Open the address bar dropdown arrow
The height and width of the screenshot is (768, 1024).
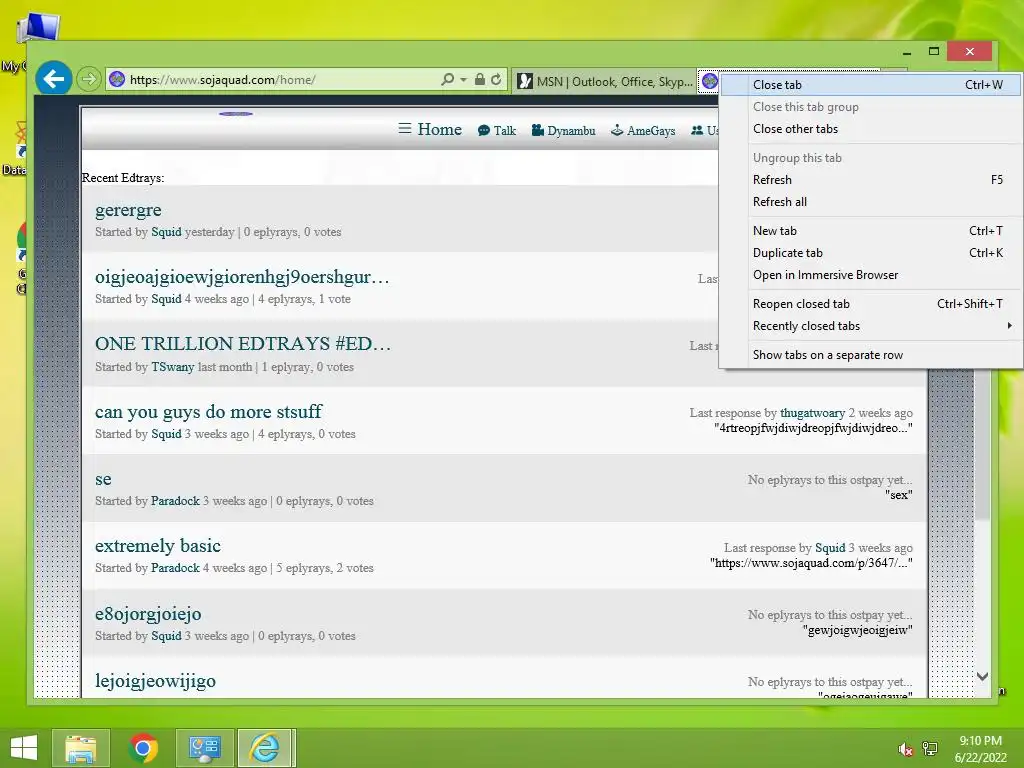[x=463, y=80]
